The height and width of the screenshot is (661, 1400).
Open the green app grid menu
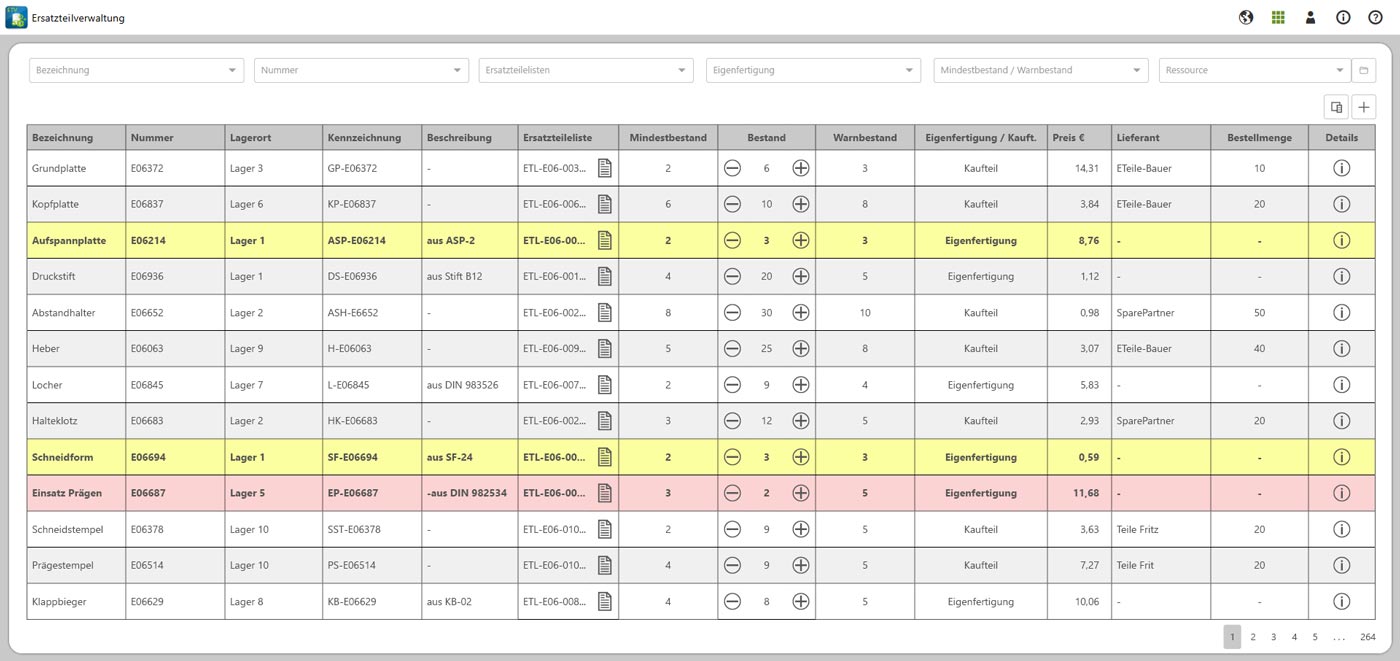(1278, 17)
